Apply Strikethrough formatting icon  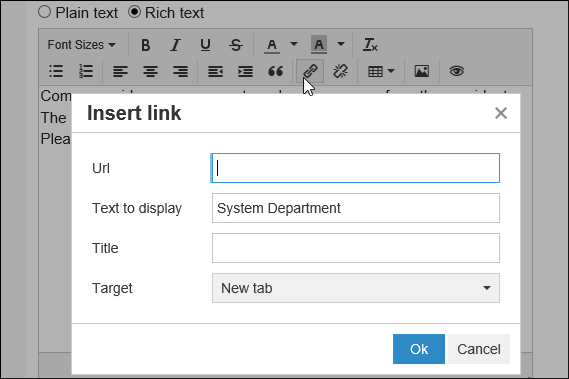point(236,45)
